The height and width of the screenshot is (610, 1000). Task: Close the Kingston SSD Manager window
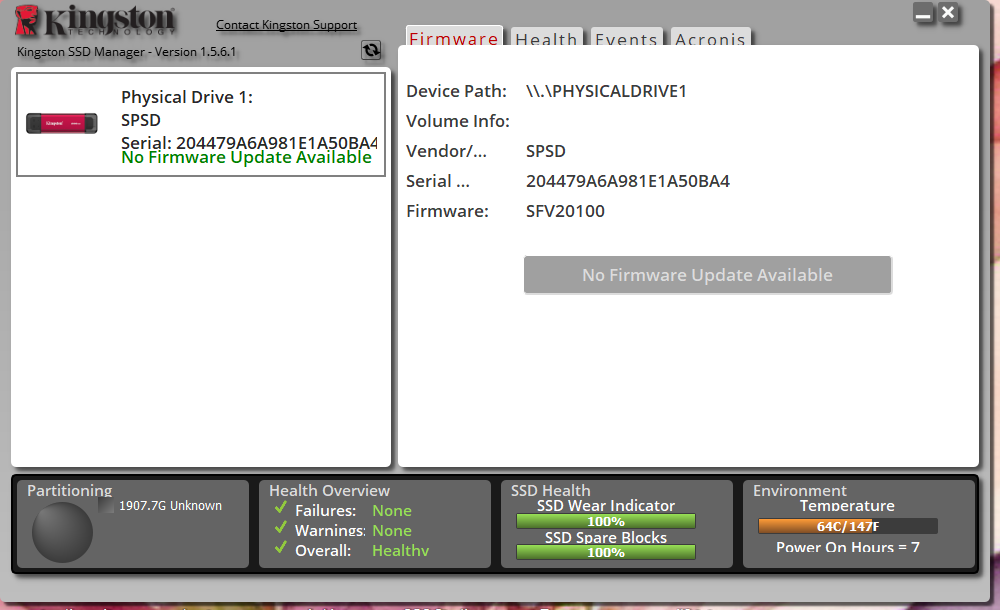pyautogui.click(x=949, y=13)
